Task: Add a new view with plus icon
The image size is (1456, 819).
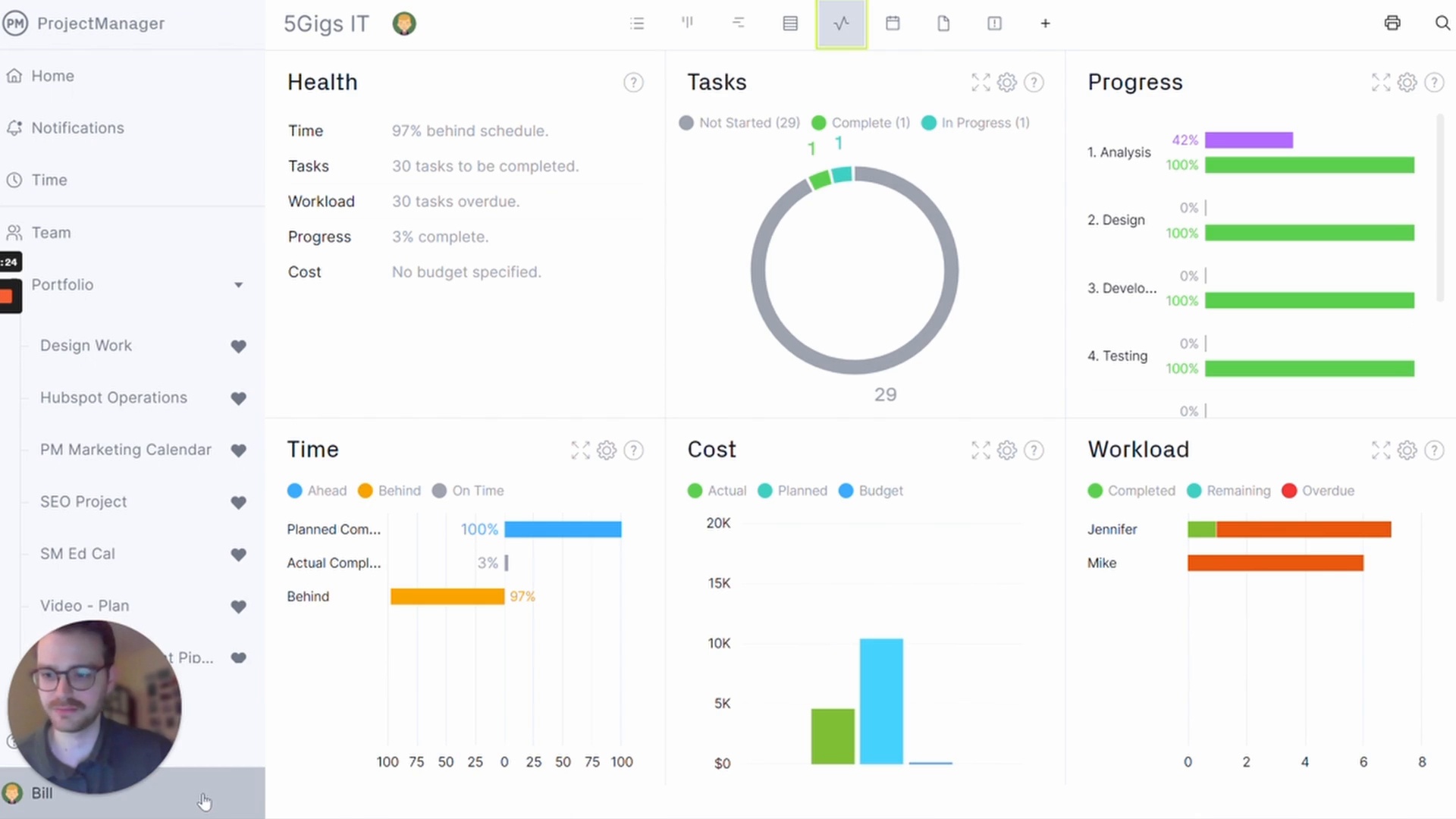Action: pyautogui.click(x=1045, y=24)
